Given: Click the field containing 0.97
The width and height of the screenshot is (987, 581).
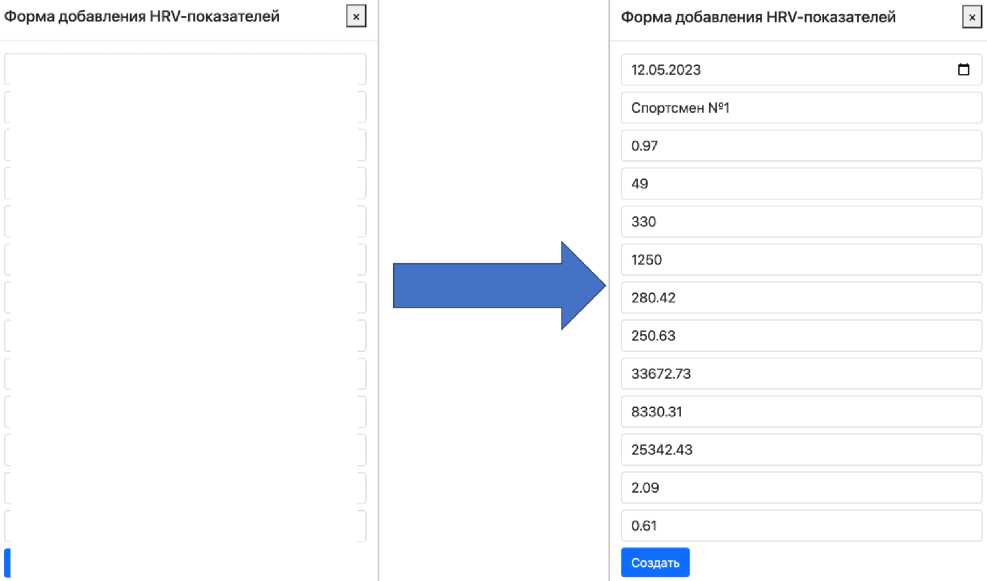Looking at the screenshot, I should [800, 146].
